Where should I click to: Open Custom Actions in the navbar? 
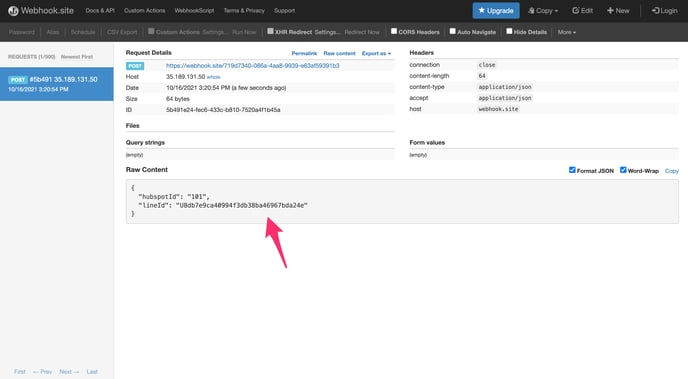pos(144,11)
